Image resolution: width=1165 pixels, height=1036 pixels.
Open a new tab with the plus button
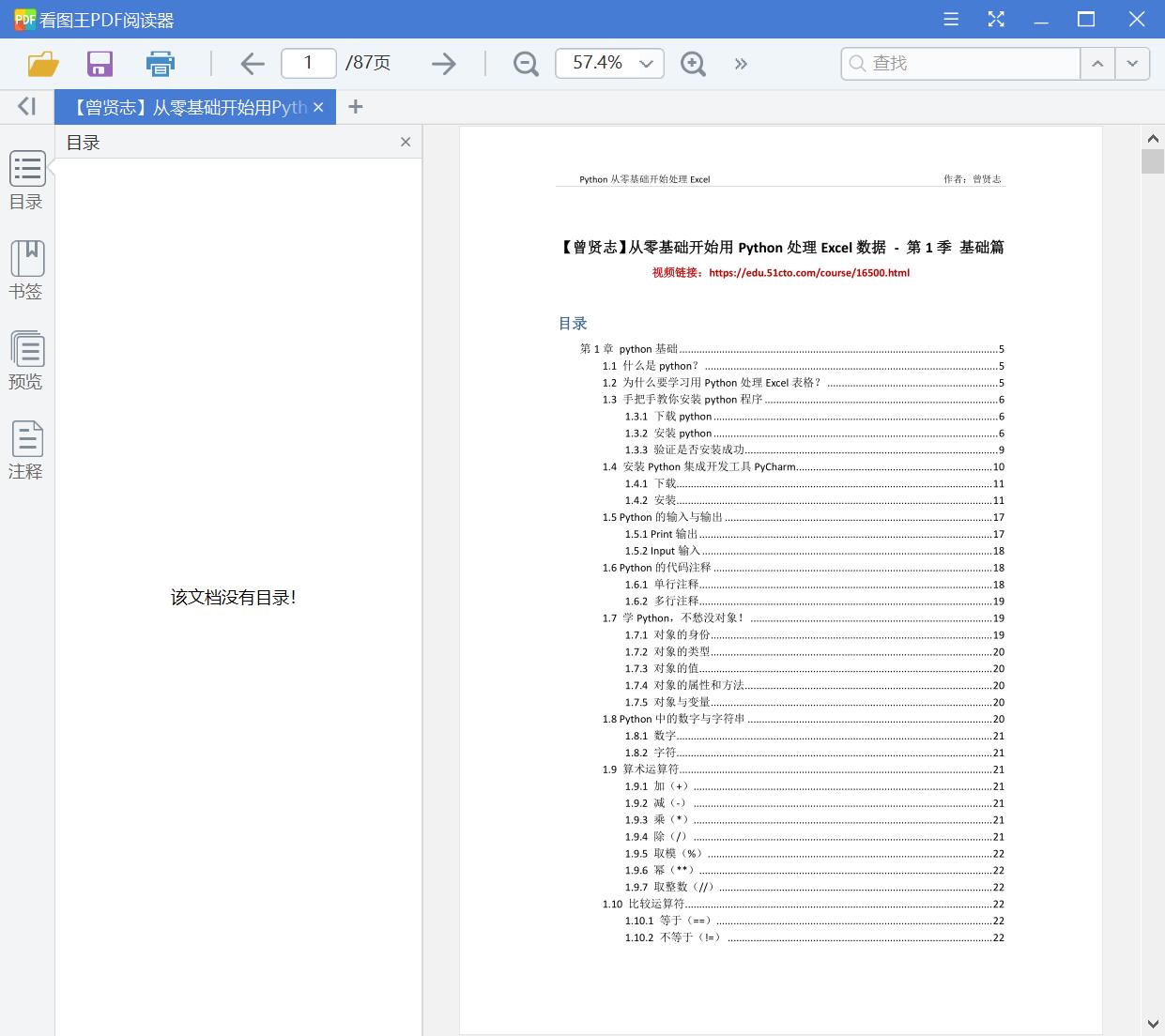(x=355, y=106)
